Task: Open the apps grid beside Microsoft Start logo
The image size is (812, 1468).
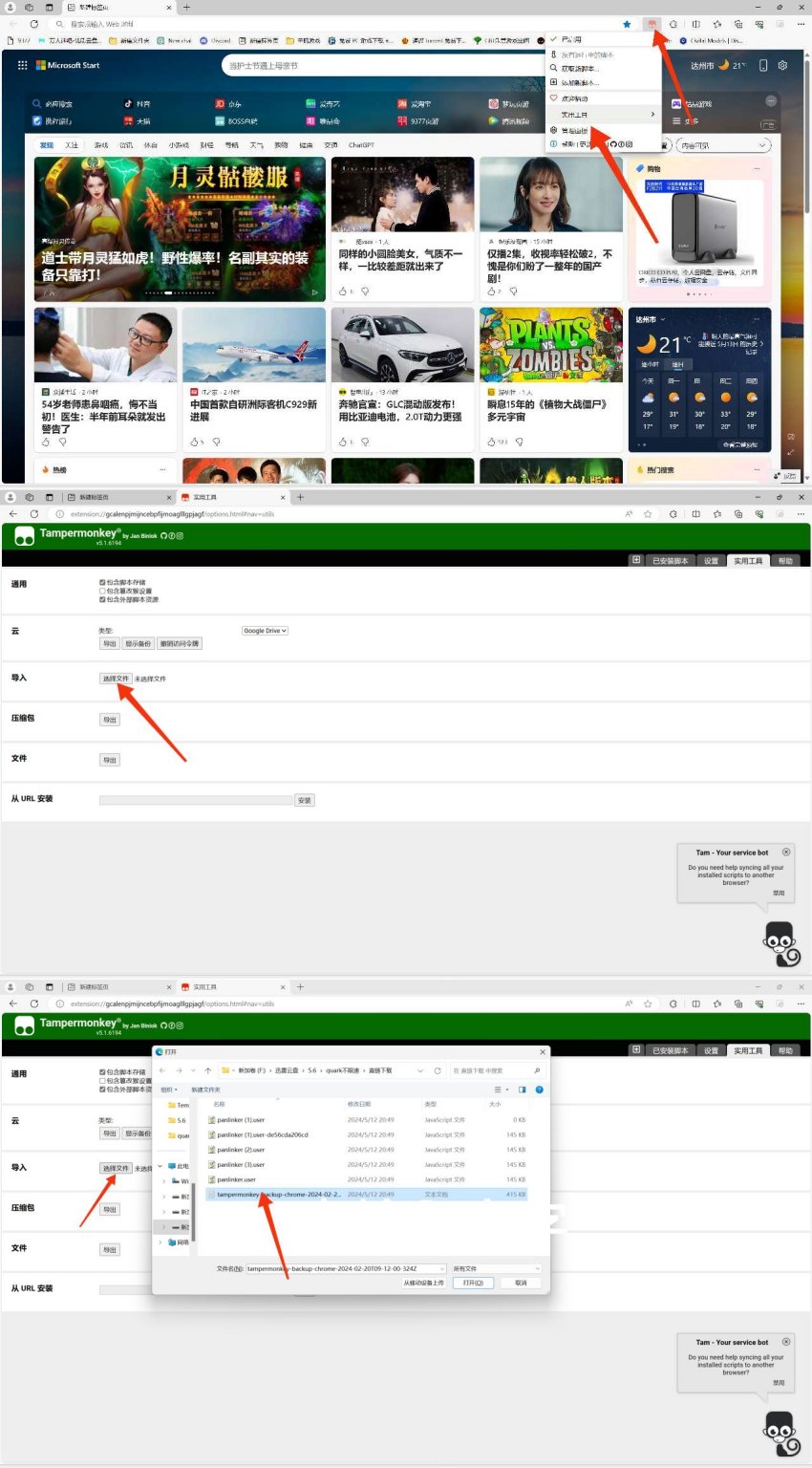Action: click(22, 66)
